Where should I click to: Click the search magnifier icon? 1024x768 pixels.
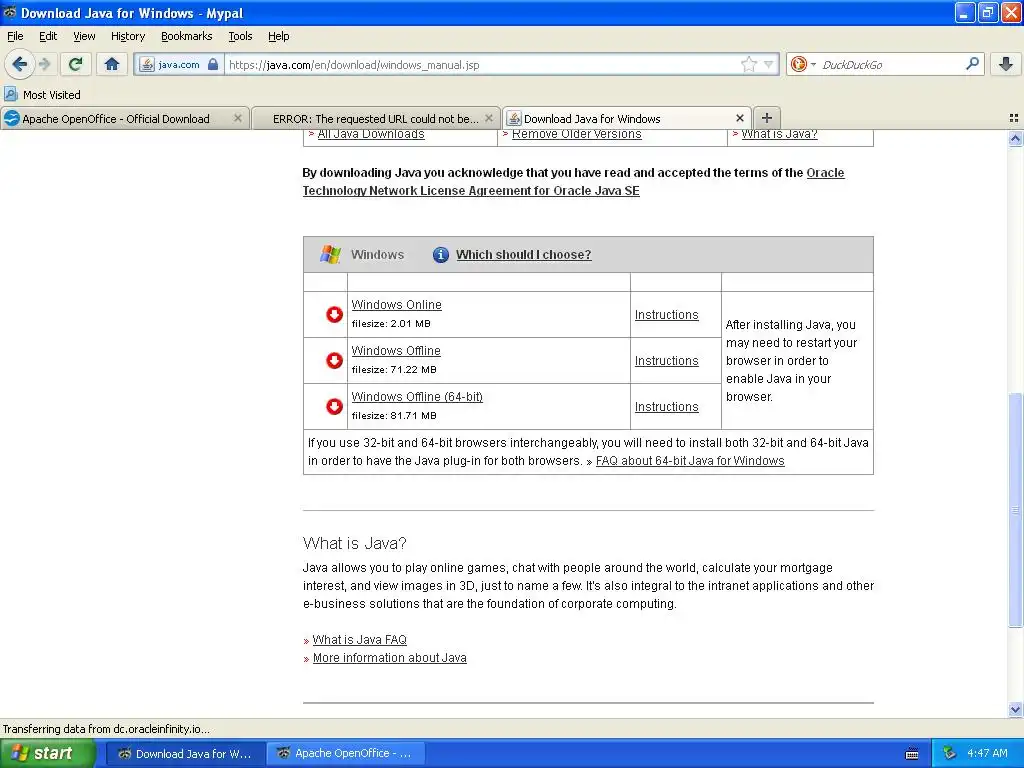coord(972,63)
